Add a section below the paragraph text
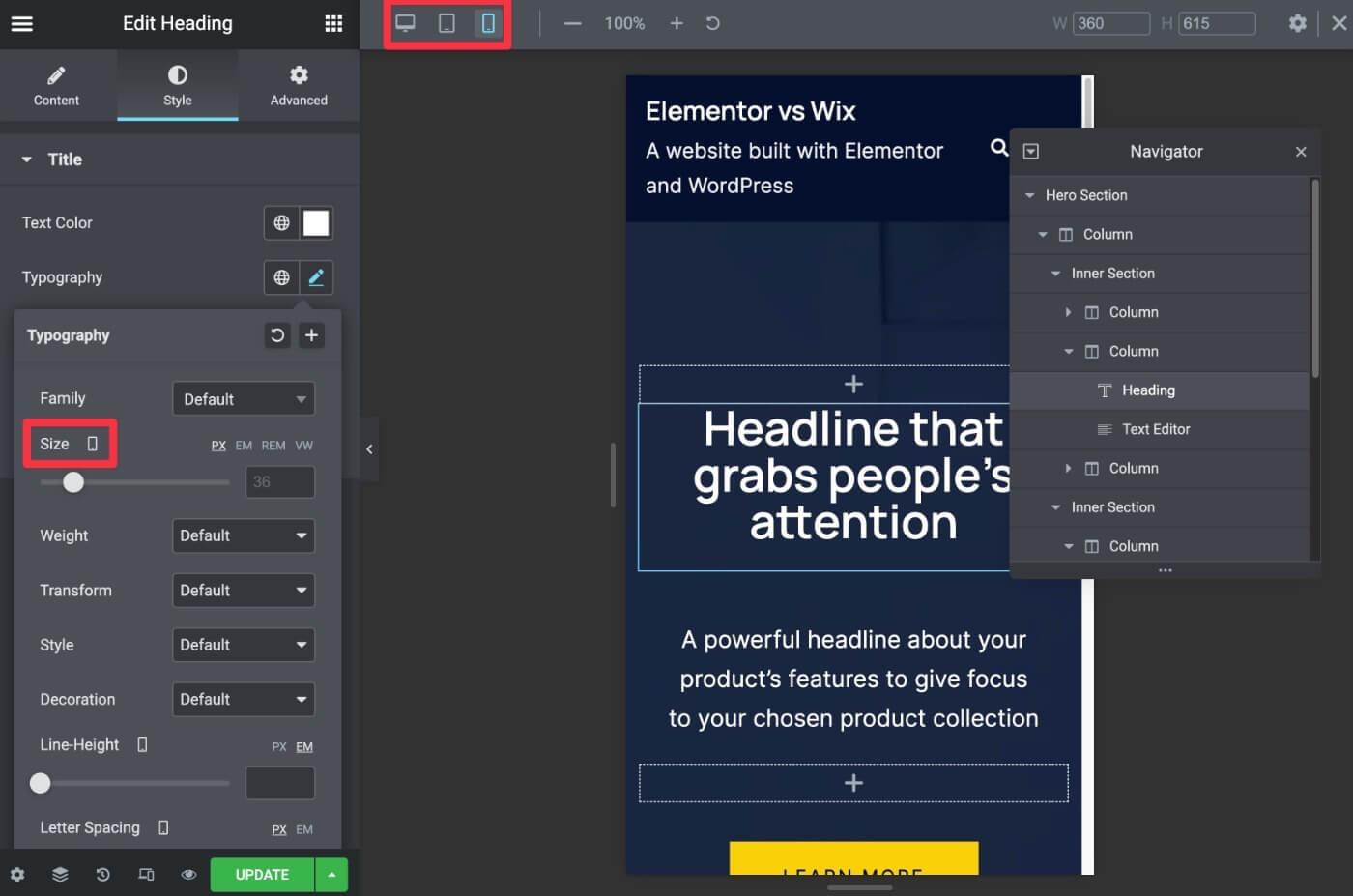Screen dimensions: 1353x896 click(853, 783)
